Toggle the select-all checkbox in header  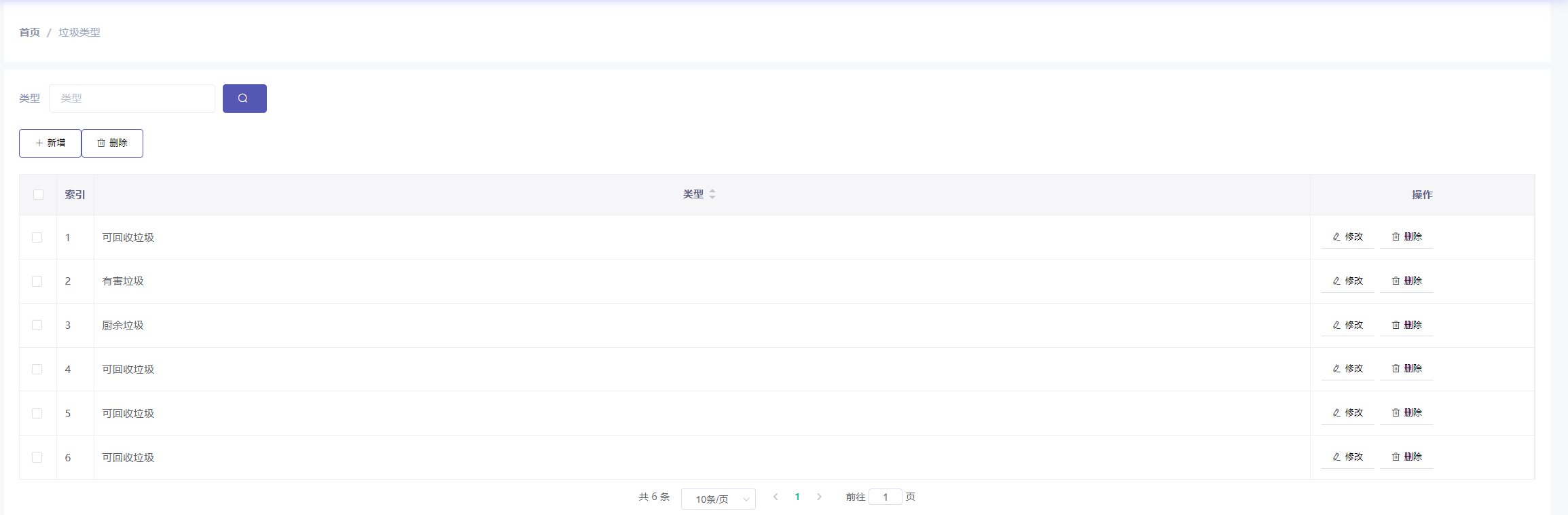[38, 195]
